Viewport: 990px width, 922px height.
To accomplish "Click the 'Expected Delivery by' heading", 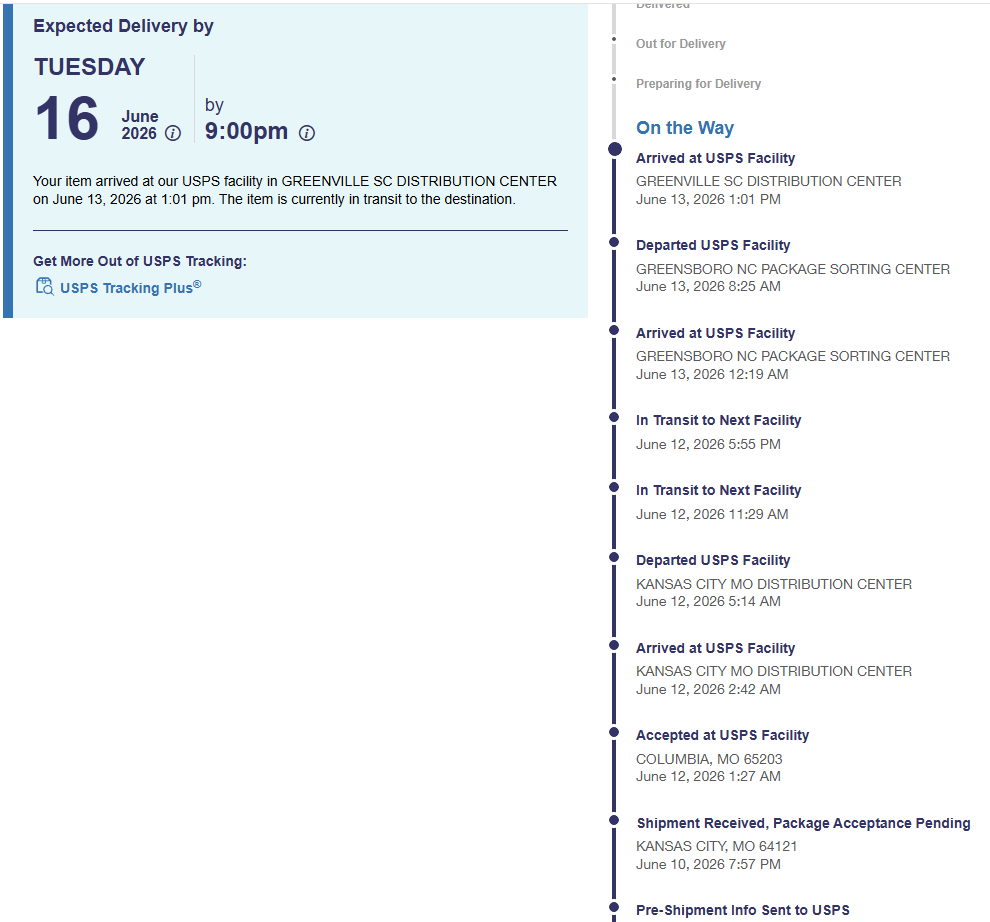I will tap(123, 26).
